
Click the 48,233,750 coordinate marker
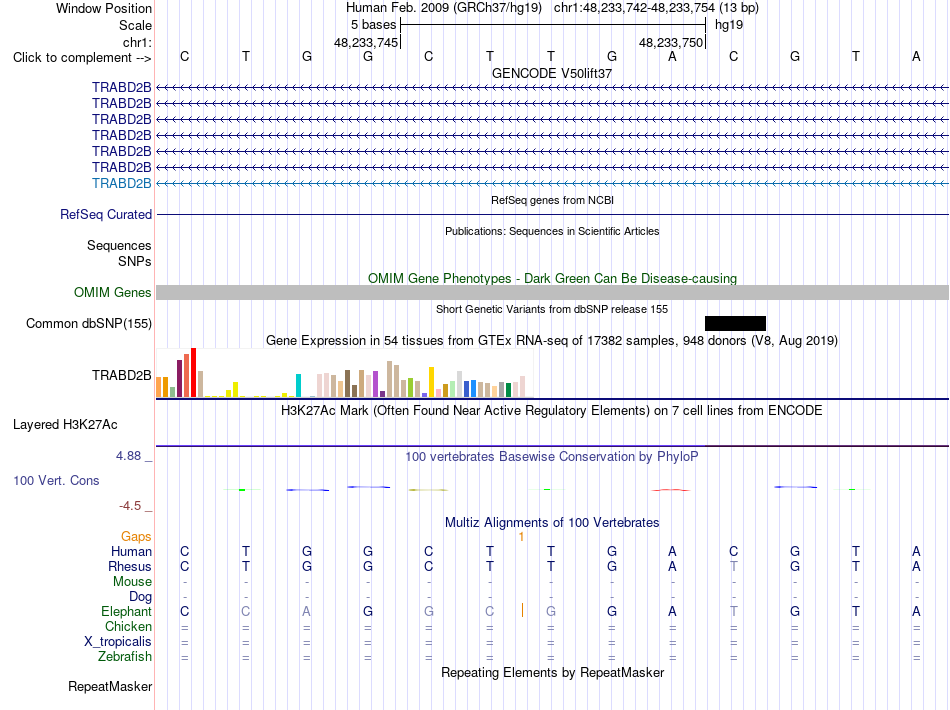pos(671,42)
